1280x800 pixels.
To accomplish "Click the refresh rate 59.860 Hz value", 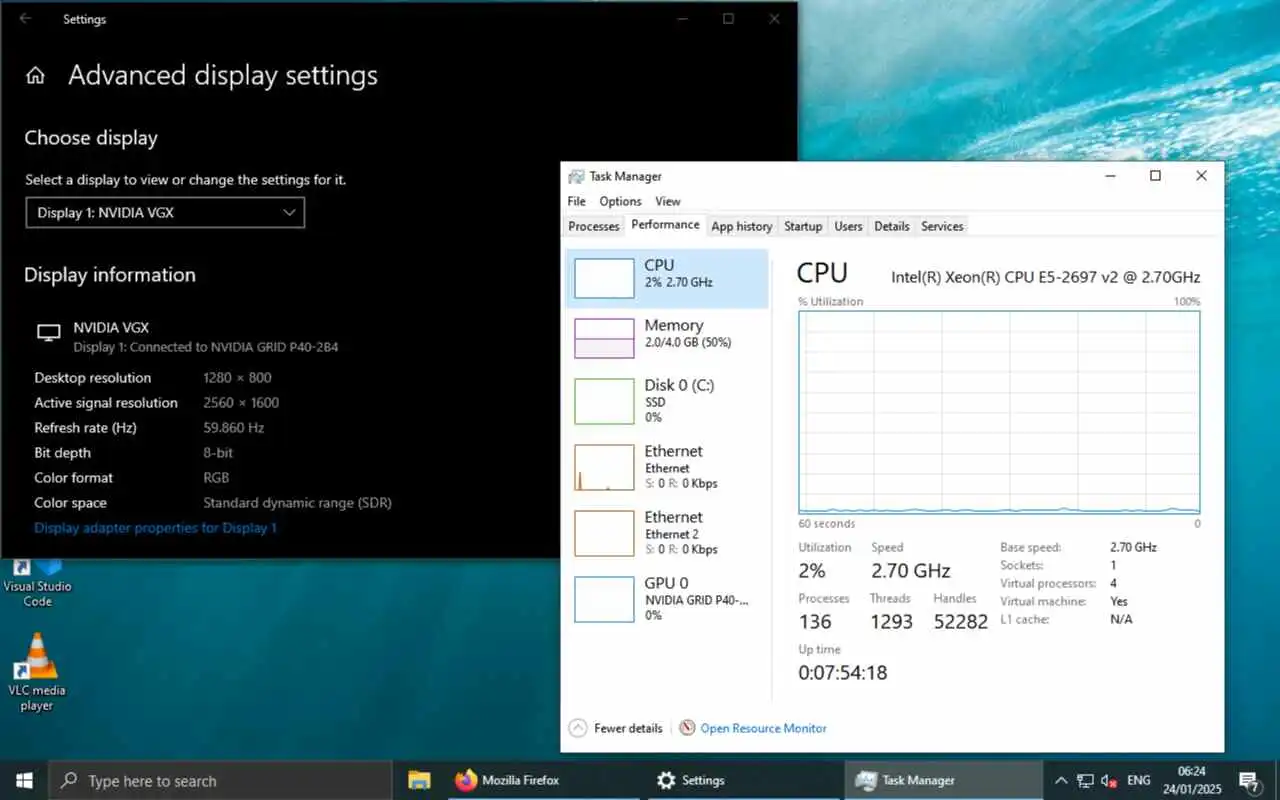I will coord(233,428).
